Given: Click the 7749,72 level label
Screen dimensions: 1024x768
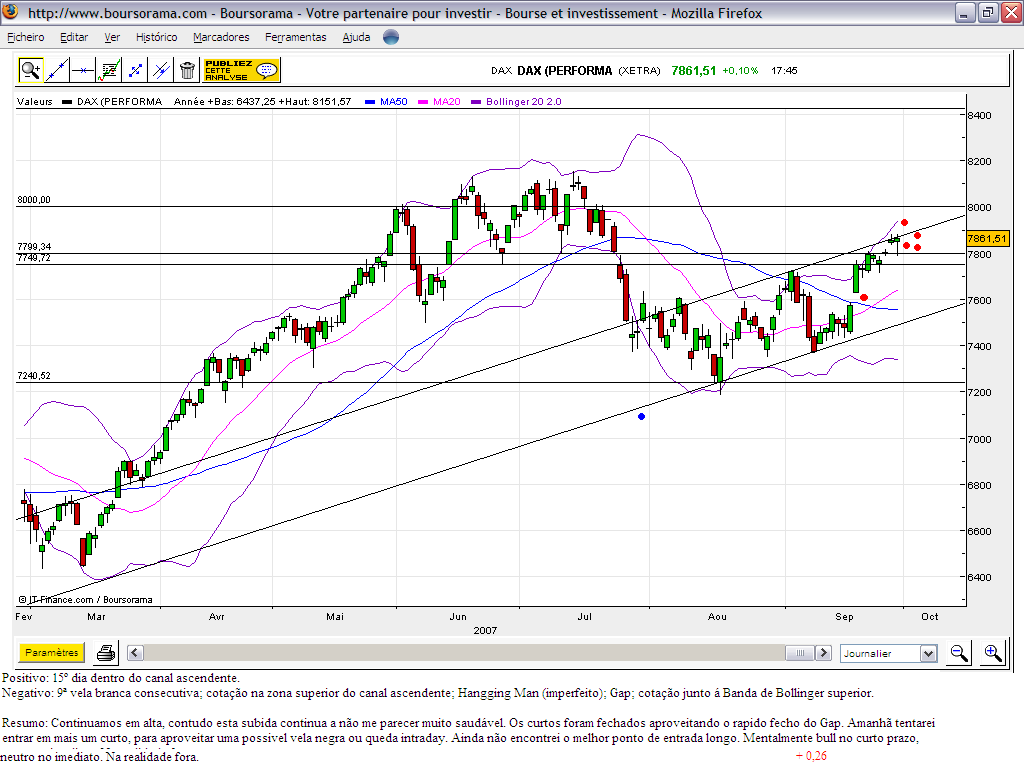Looking at the screenshot, I should pyautogui.click(x=34, y=258).
